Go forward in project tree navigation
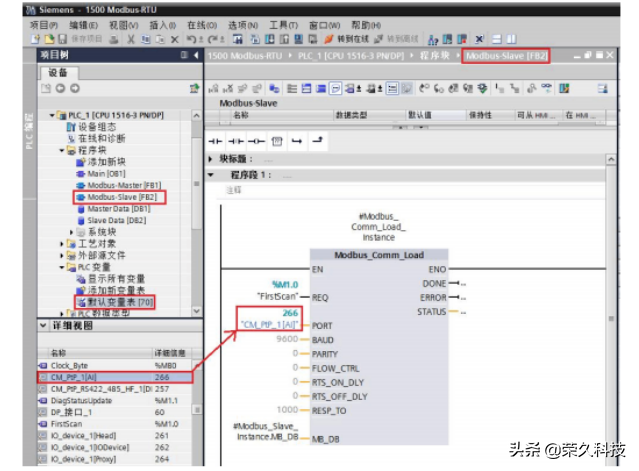 click(75, 88)
